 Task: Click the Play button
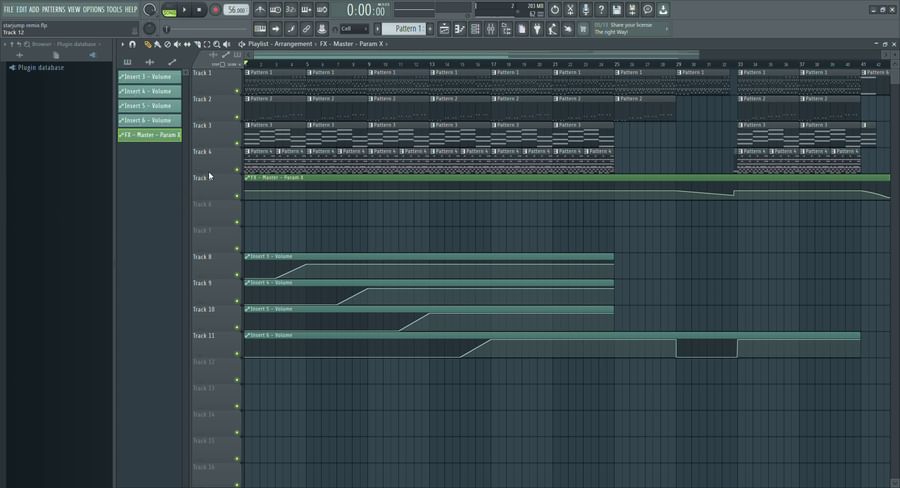coord(184,10)
